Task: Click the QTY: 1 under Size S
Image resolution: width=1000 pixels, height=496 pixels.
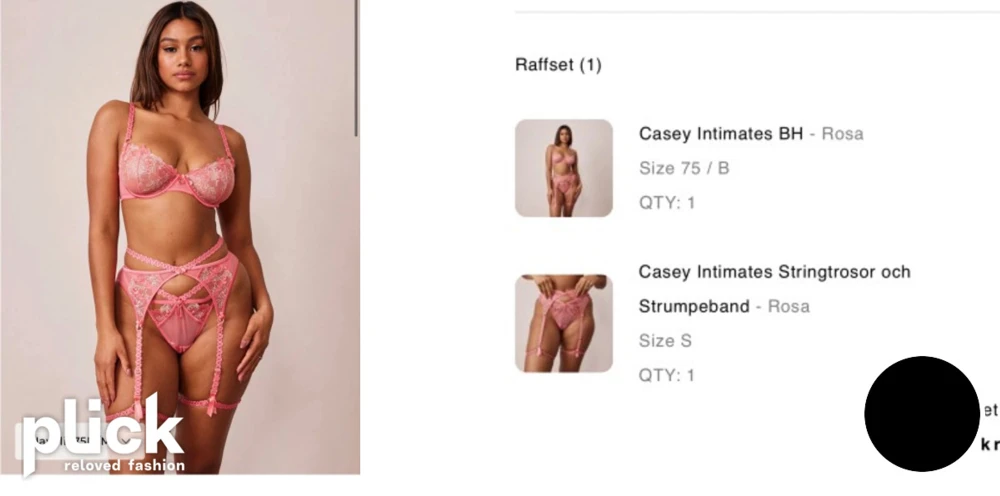Action: pos(666,376)
